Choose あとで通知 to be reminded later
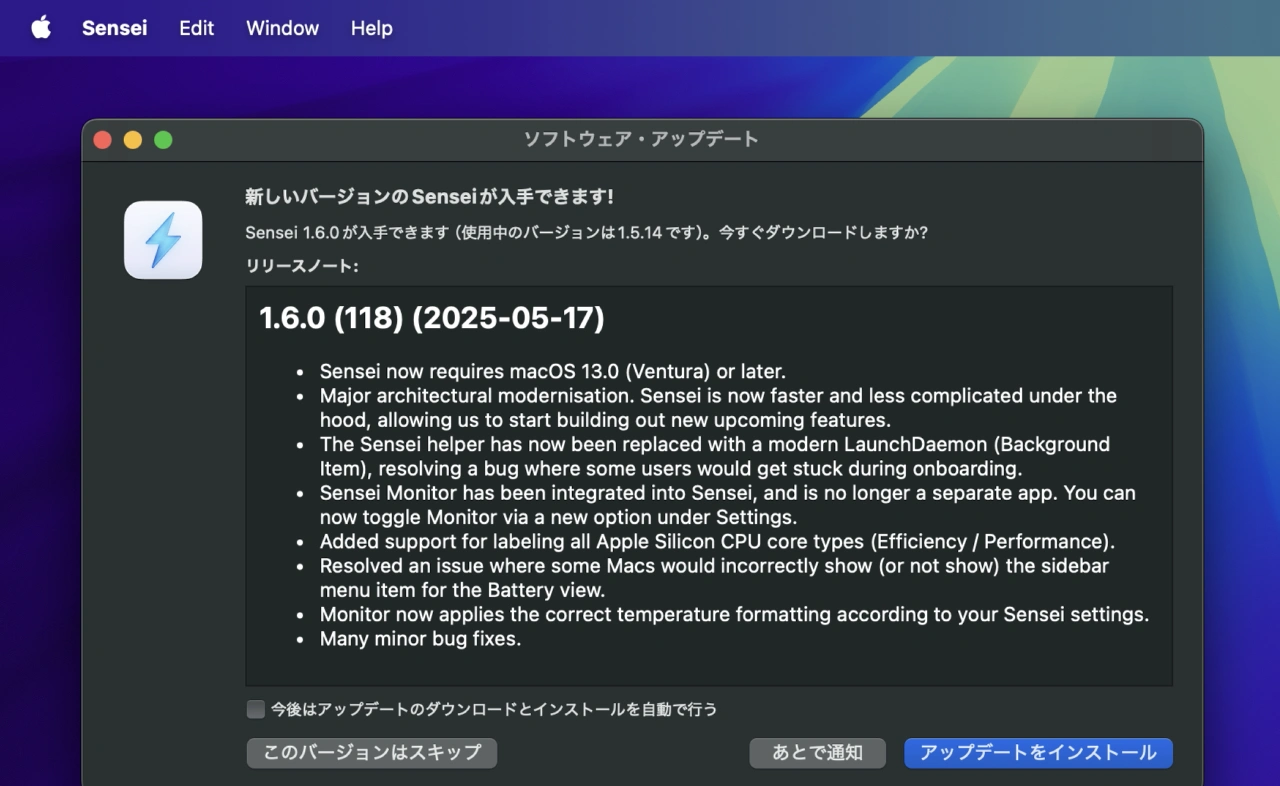1280x786 pixels. [x=817, y=753]
